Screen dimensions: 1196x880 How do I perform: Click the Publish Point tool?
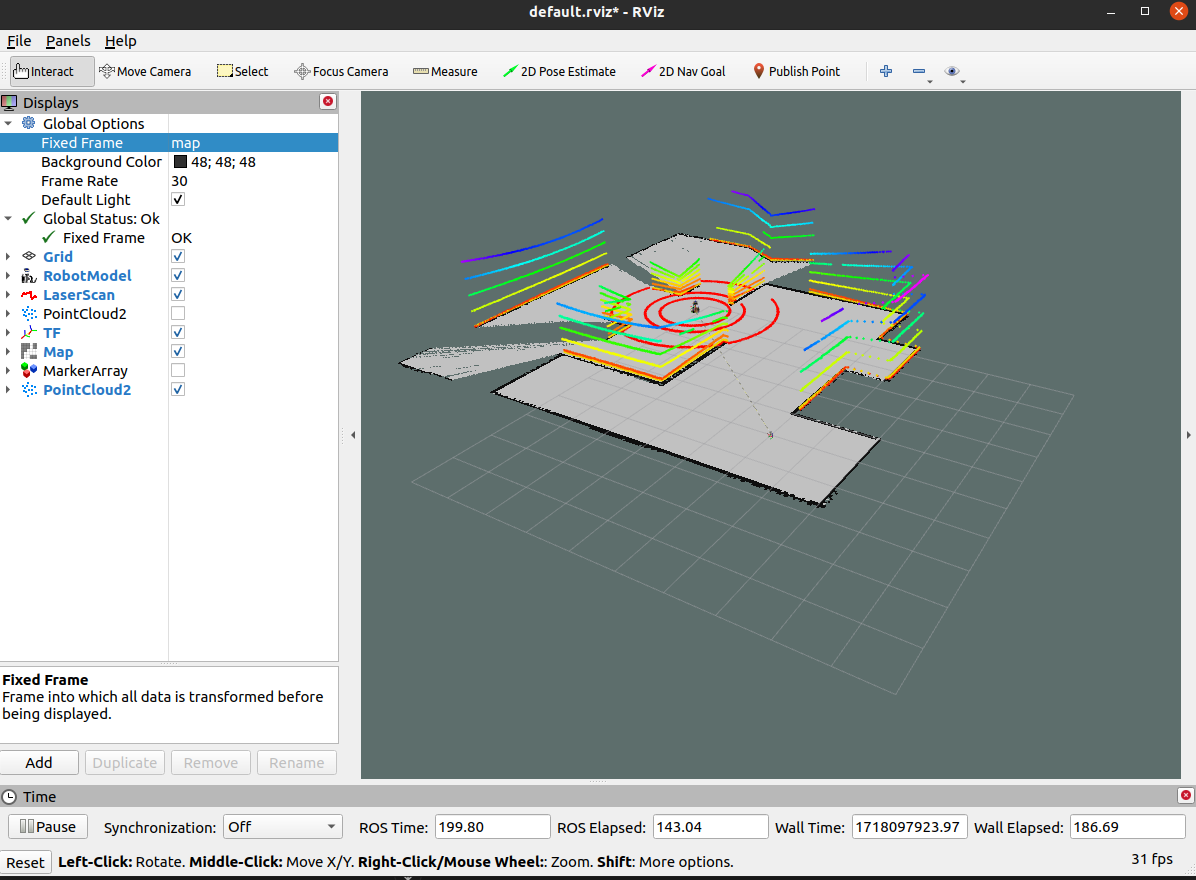coord(796,71)
